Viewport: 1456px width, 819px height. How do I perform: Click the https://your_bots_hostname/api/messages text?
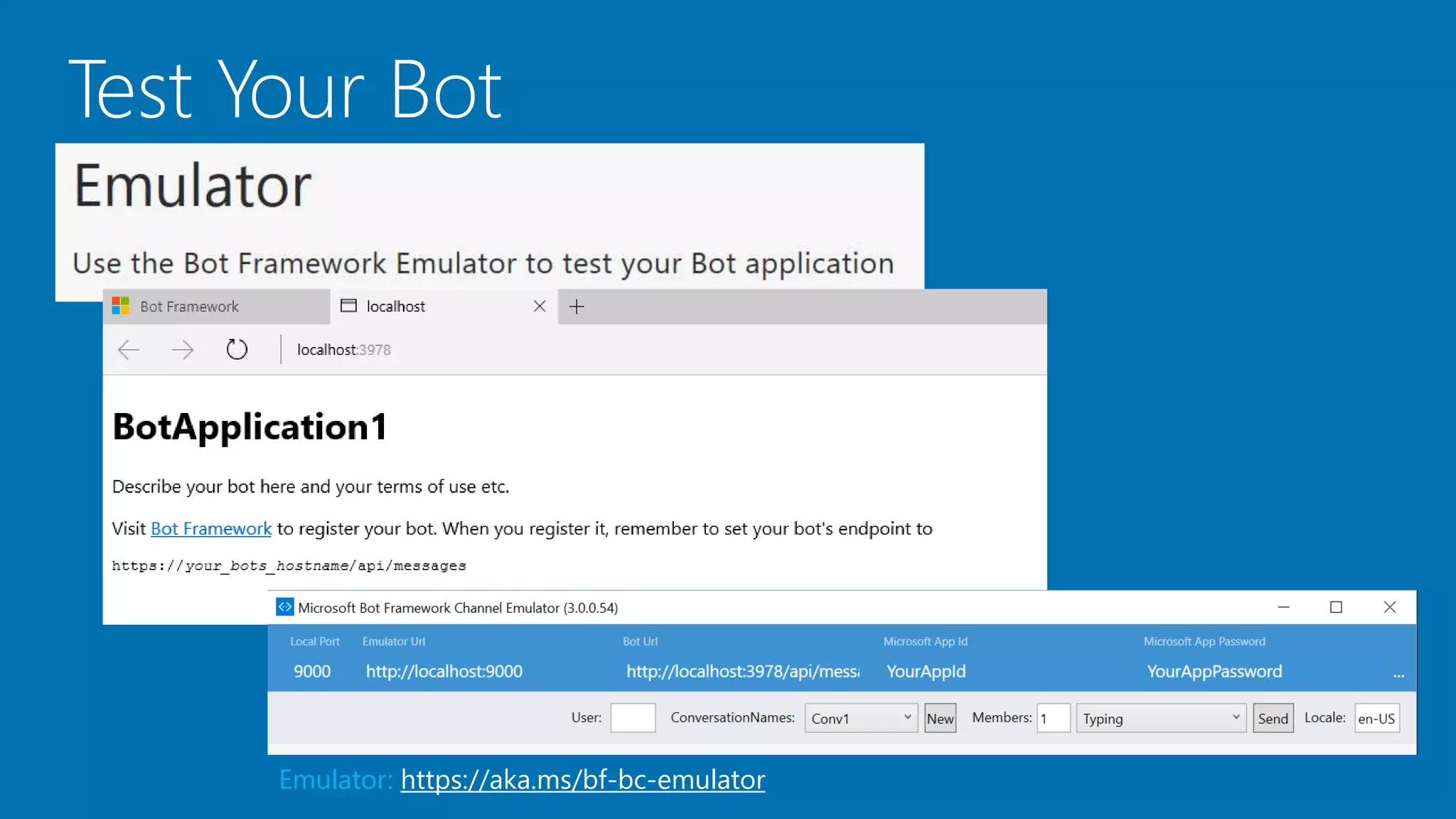pos(289,566)
